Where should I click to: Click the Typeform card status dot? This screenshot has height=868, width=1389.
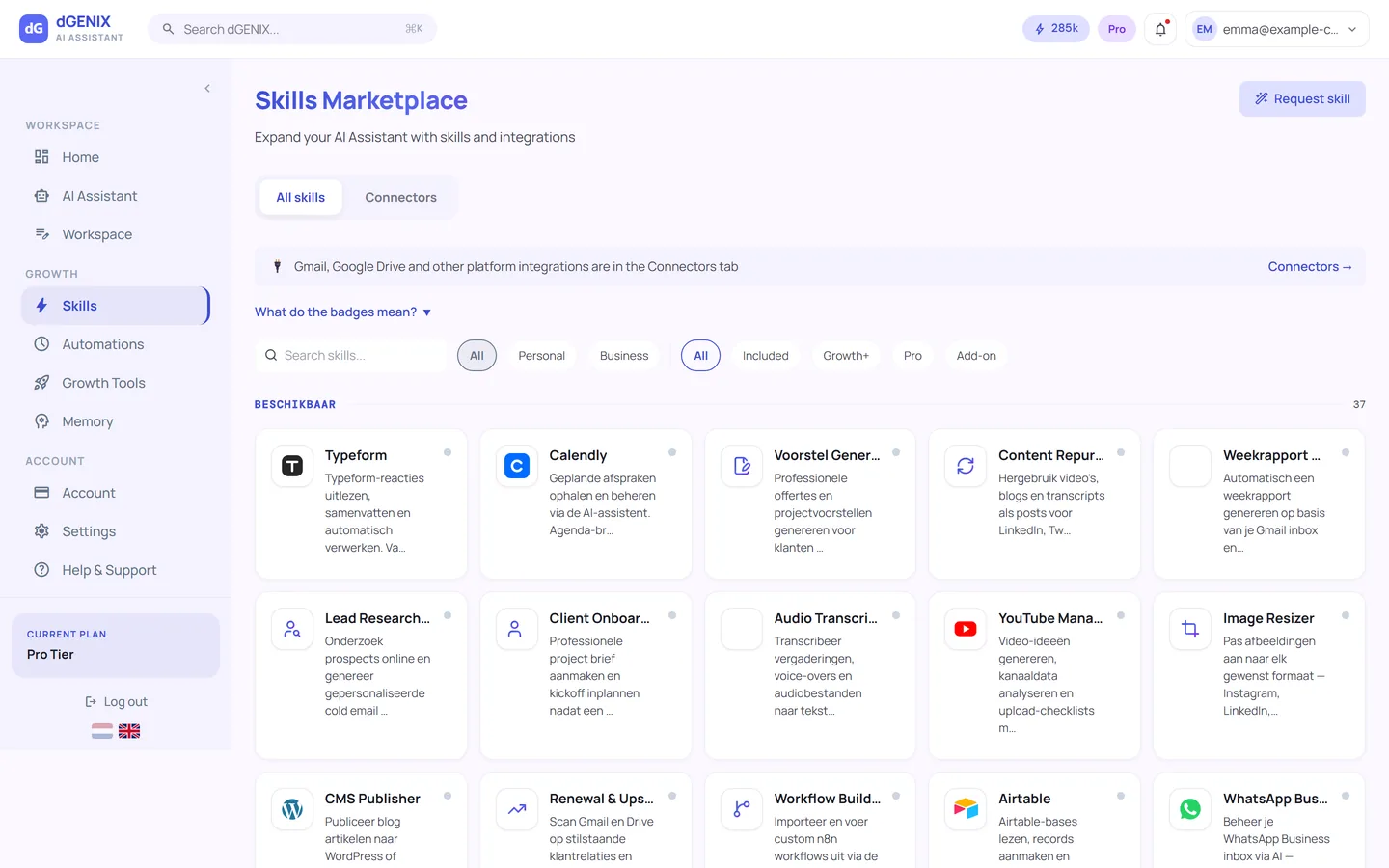point(448,452)
